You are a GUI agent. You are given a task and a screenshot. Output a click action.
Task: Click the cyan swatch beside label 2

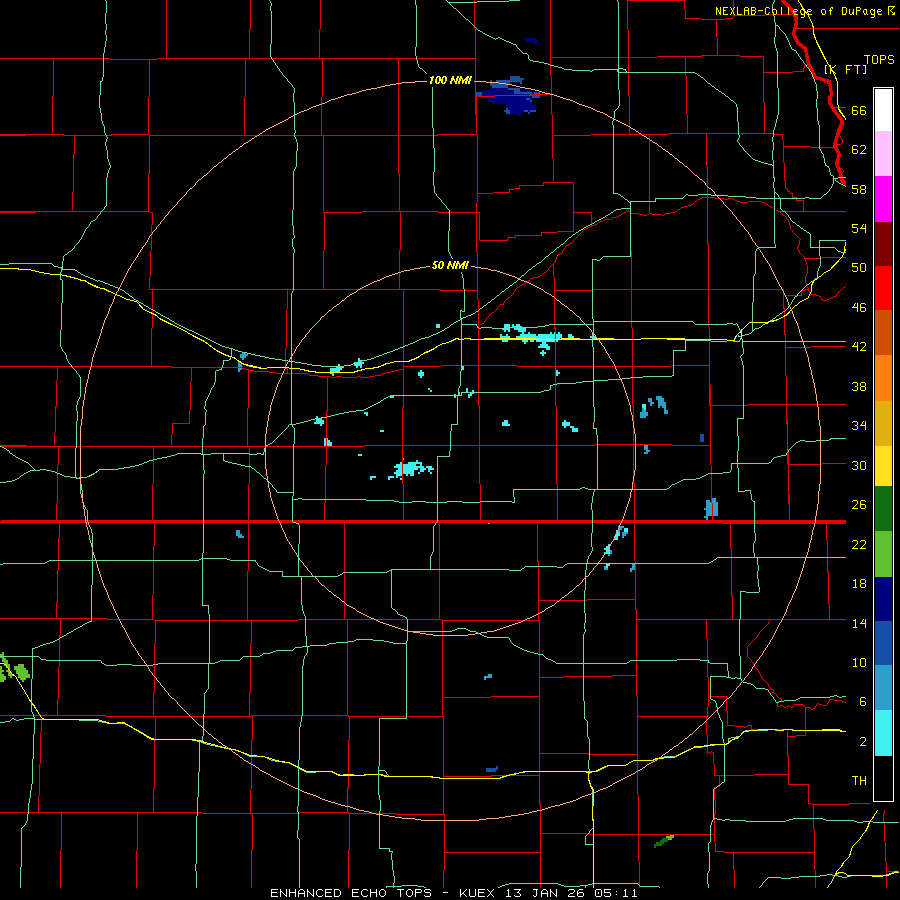point(883,733)
